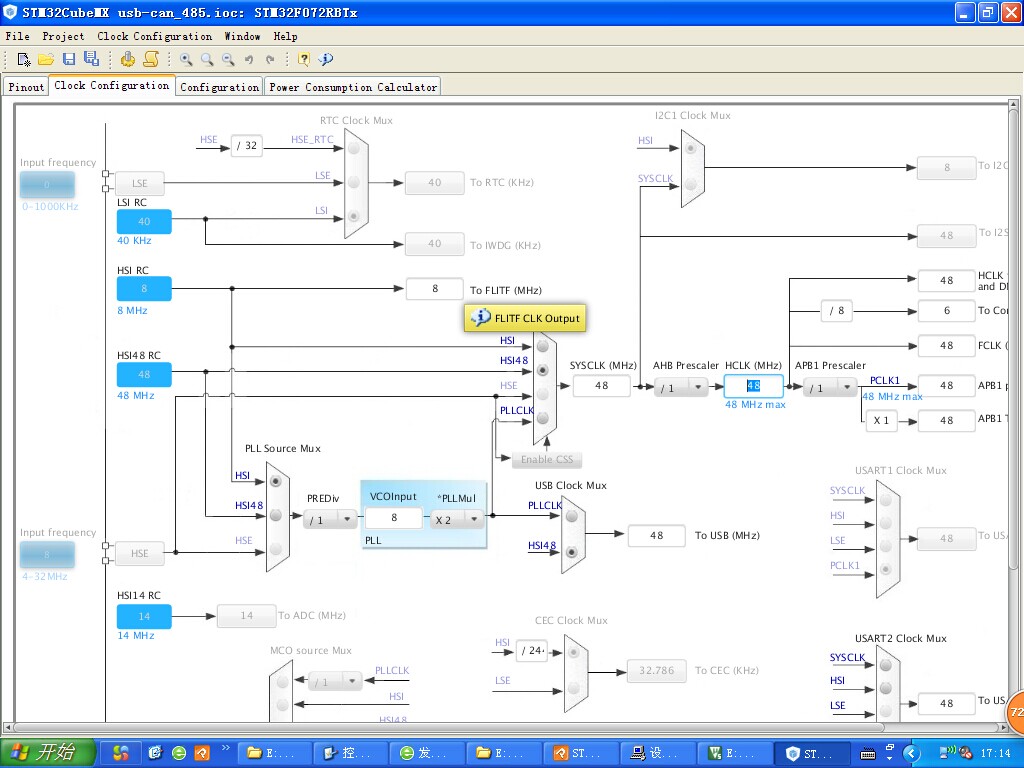This screenshot has height=768, width=1024.
Task: Click the VCOInput 8 value field
Action: [x=394, y=518]
